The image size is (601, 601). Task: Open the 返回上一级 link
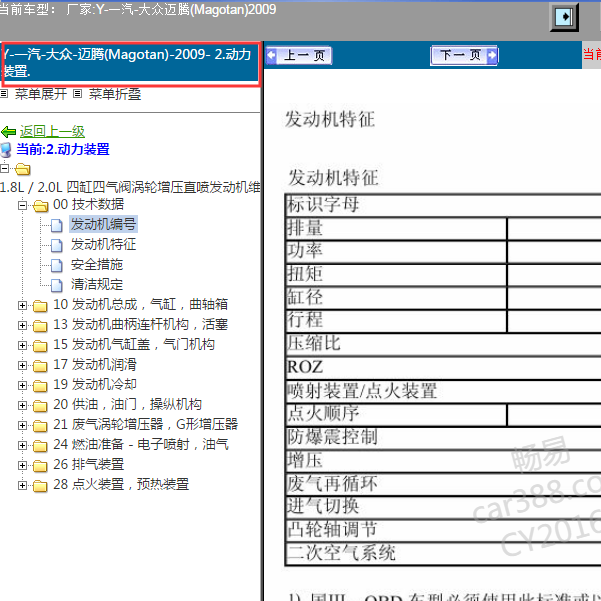[52, 131]
